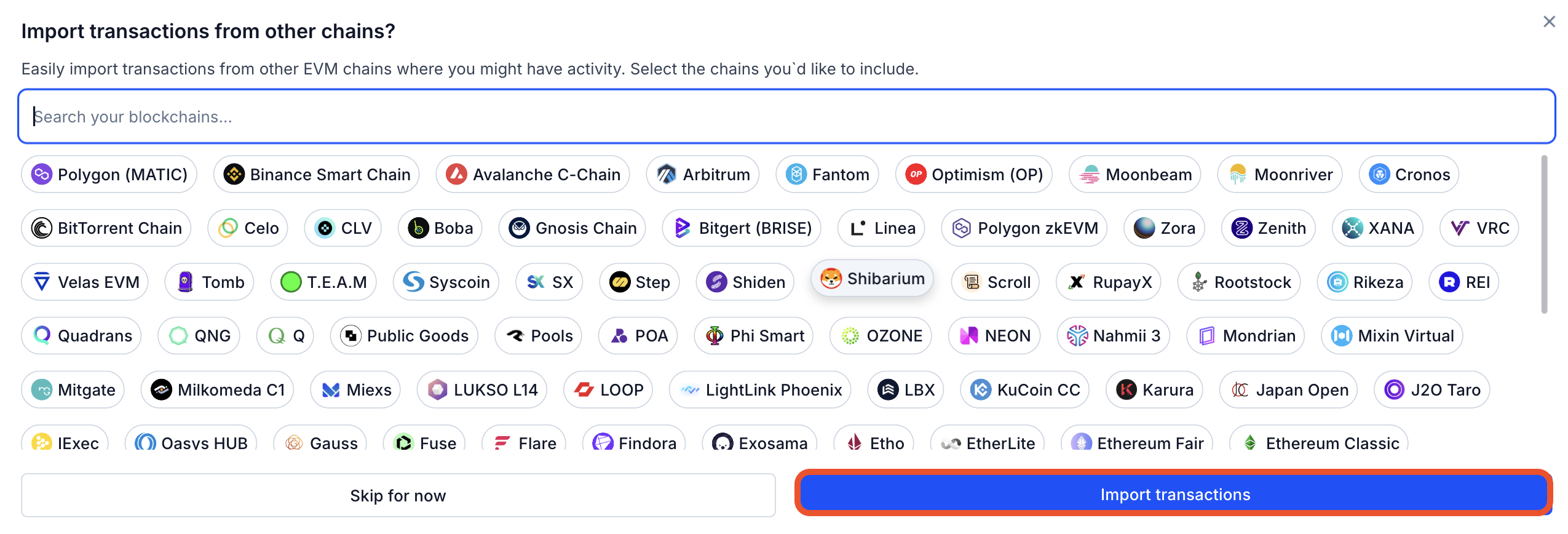Select the Polygon zkEVM chip

[x=1024, y=228]
